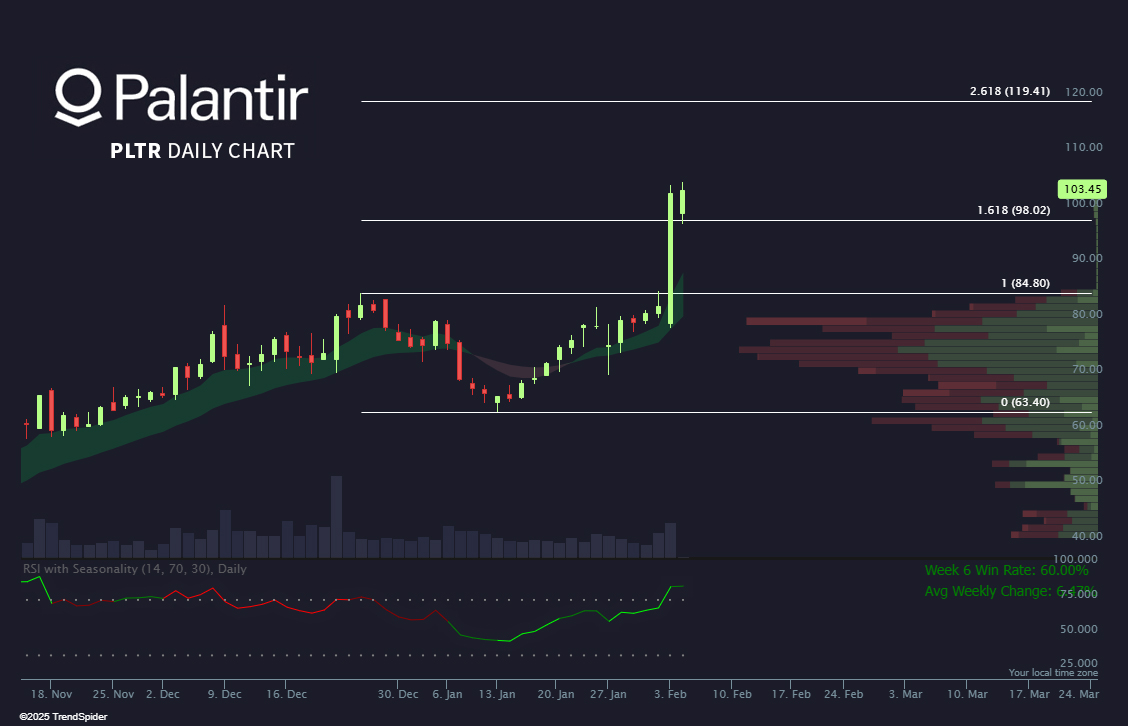Click the 90.00 price axis label
The height and width of the screenshot is (726, 1128).
click(1087, 258)
